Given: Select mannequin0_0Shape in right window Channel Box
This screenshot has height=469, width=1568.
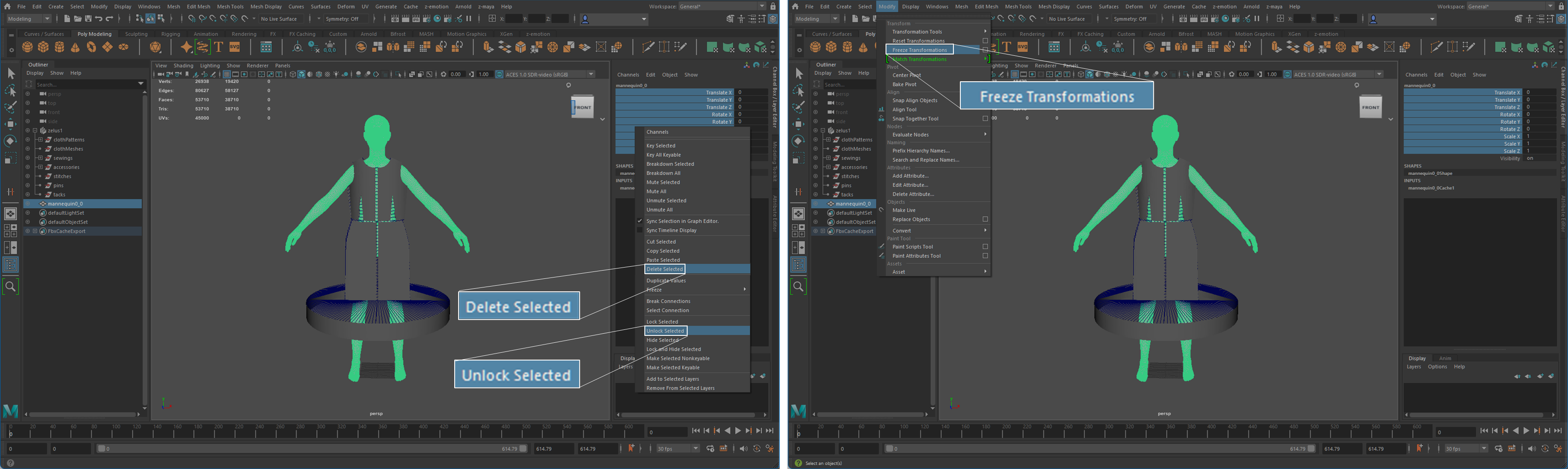Looking at the screenshot, I should [x=1430, y=173].
